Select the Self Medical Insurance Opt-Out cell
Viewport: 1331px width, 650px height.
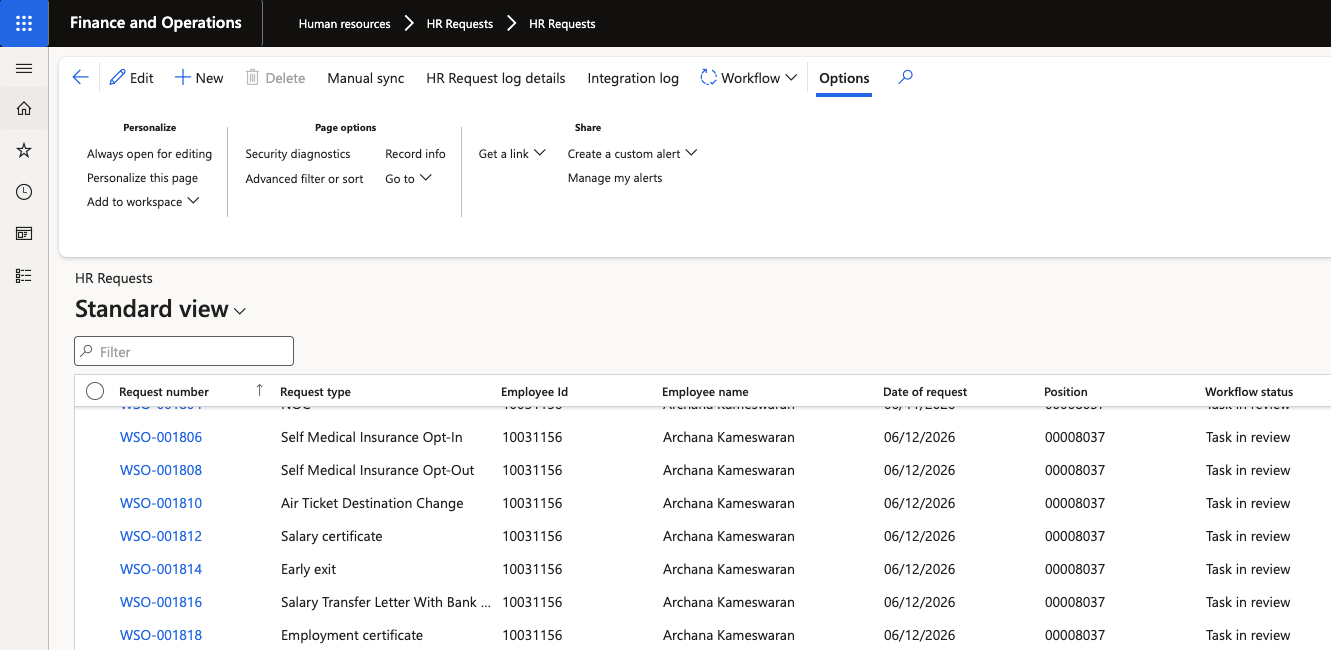[378, 470]
